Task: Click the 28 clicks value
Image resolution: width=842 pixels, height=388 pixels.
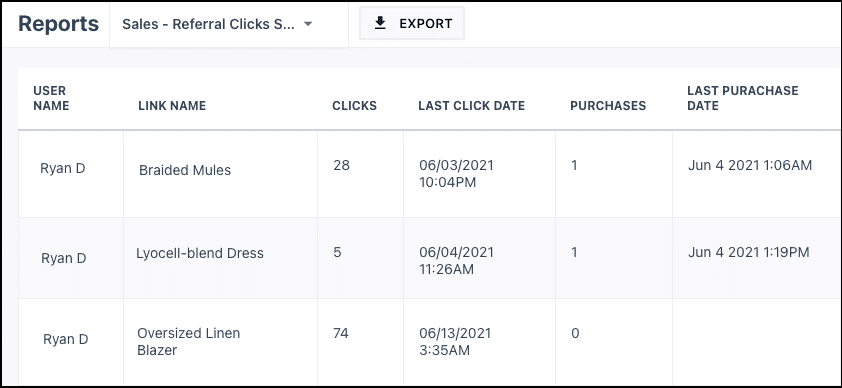Action: pos(341,165)
